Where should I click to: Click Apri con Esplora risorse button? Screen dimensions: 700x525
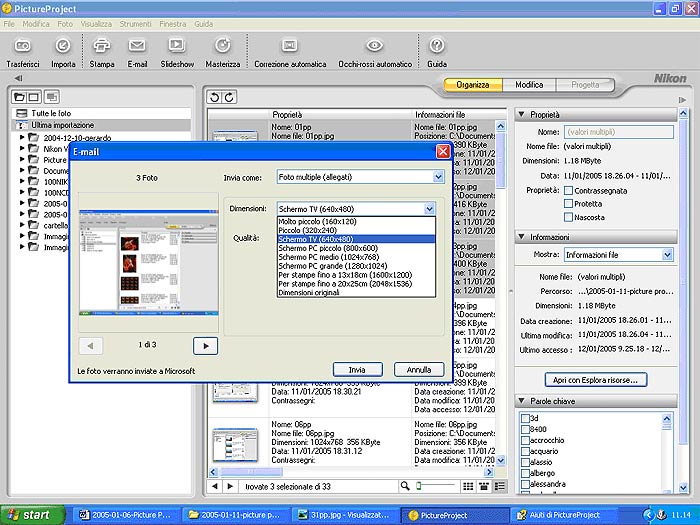[596, 380]
